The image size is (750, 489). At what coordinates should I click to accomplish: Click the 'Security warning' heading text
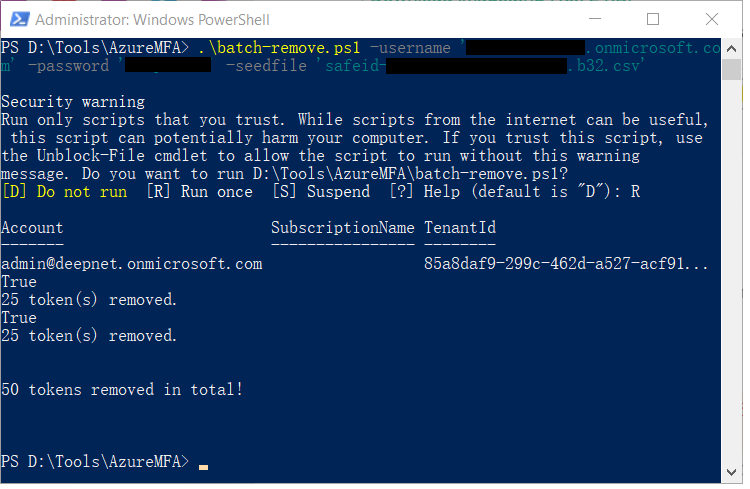click(x=73, y=102)
